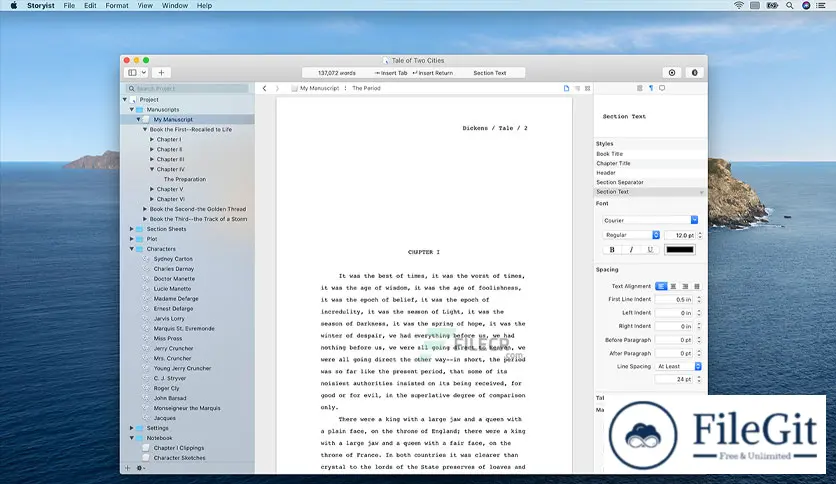This screenshot has width=836, height=484.
Task: Open the At Least line spacing dropdown
Action: (678, 367)
